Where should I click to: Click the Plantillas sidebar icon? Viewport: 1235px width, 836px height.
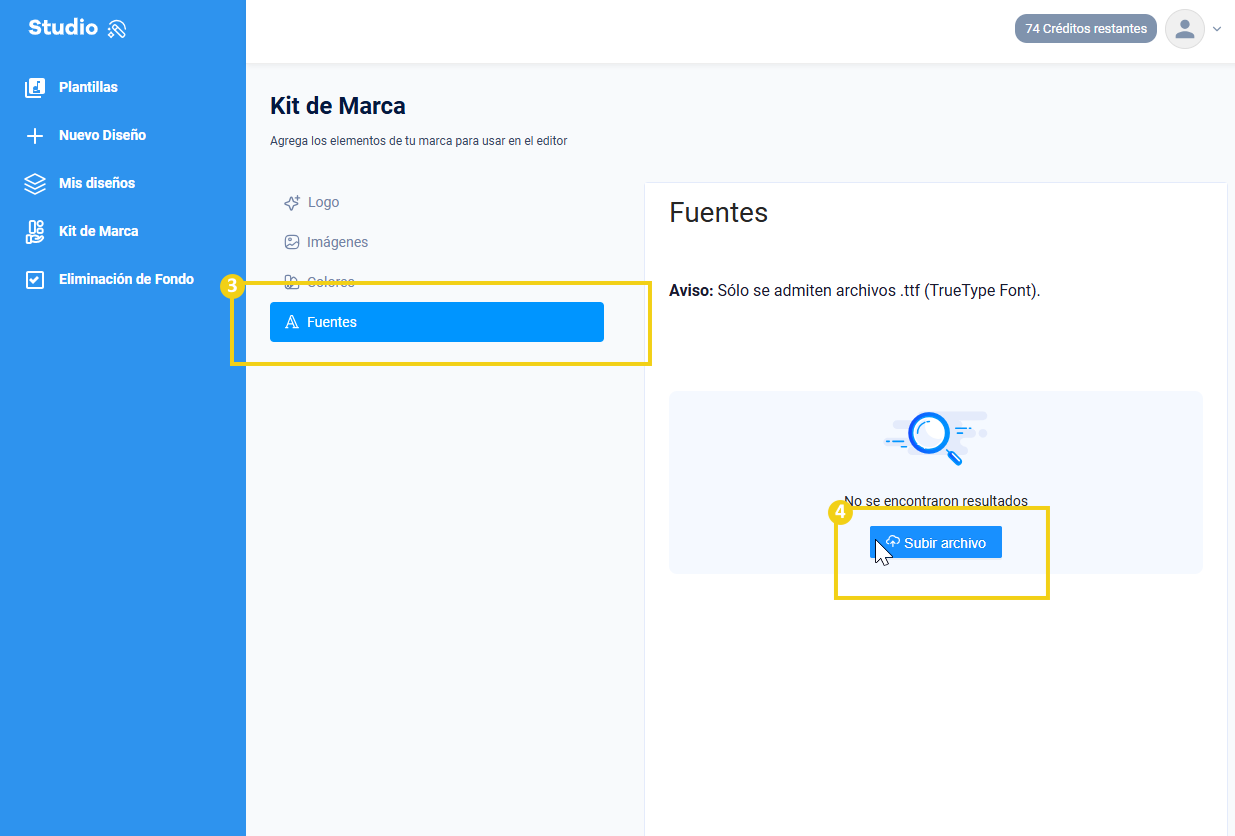(x=35, y=87)
